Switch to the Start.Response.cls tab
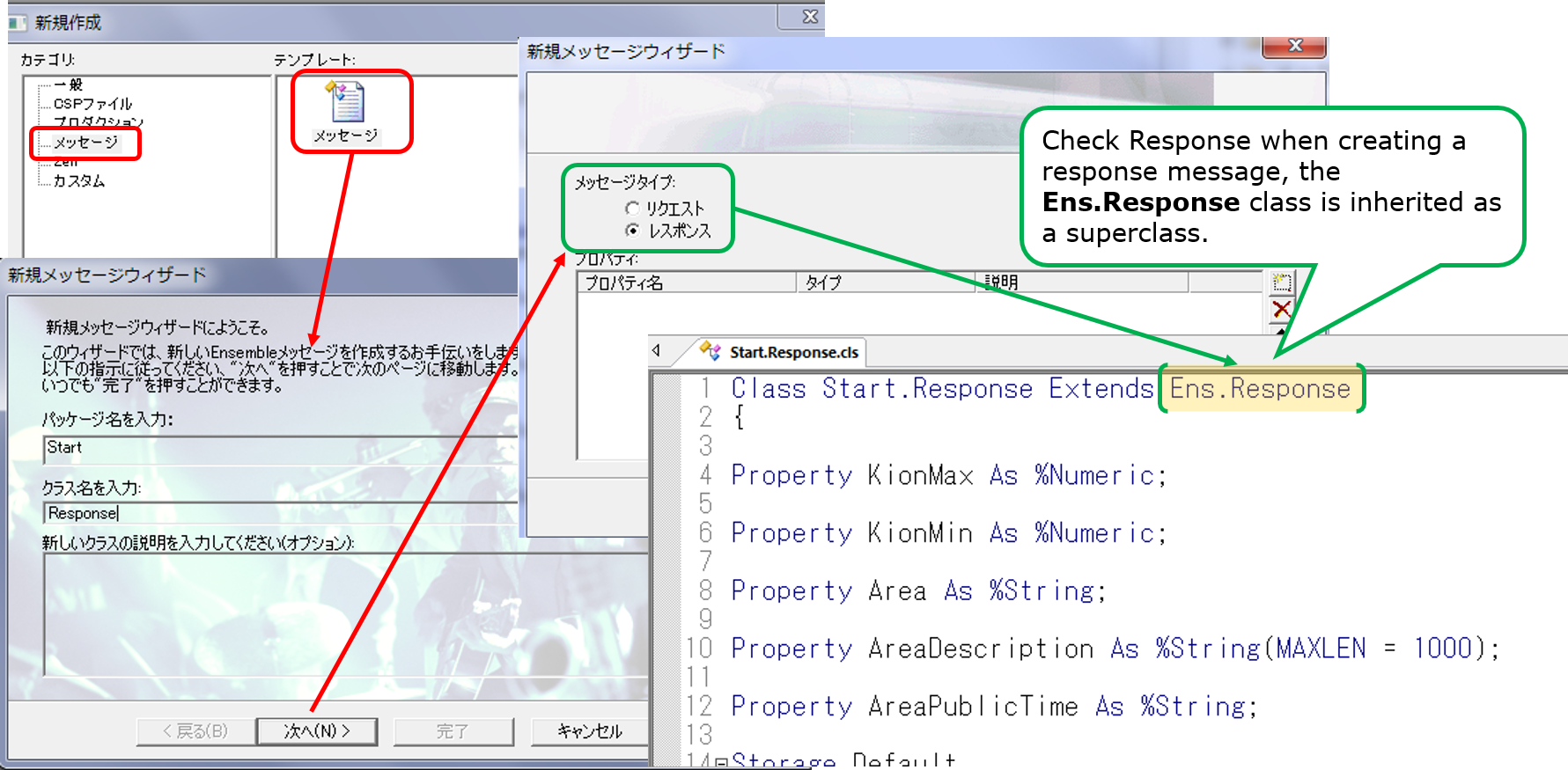This screenshot has width=1568, height=770. pyautogui.click(x=792, y=352)
